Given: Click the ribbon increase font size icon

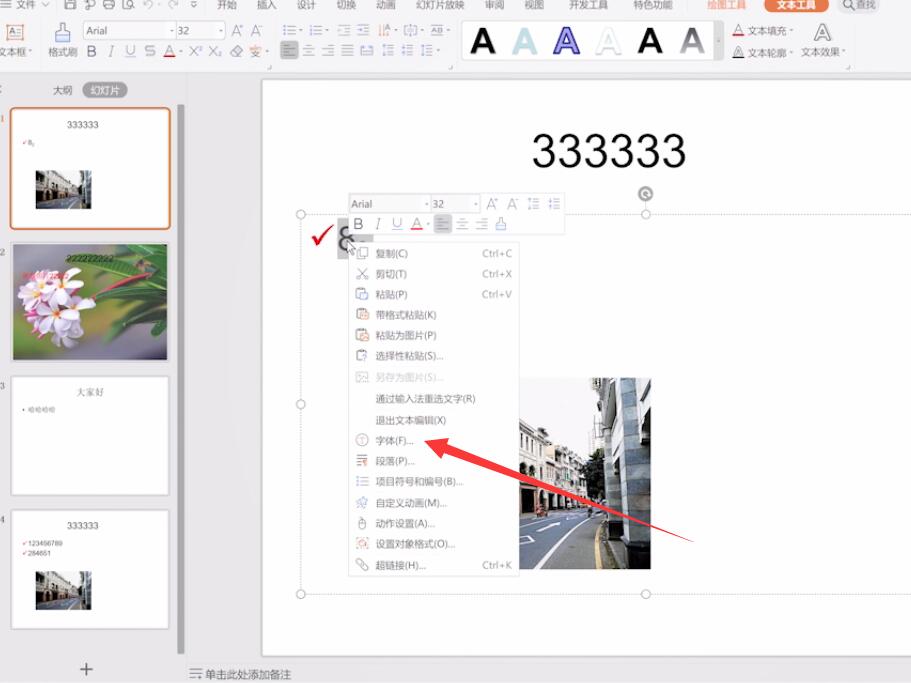Looking at the screenshot, I should [x=236, y=31].
